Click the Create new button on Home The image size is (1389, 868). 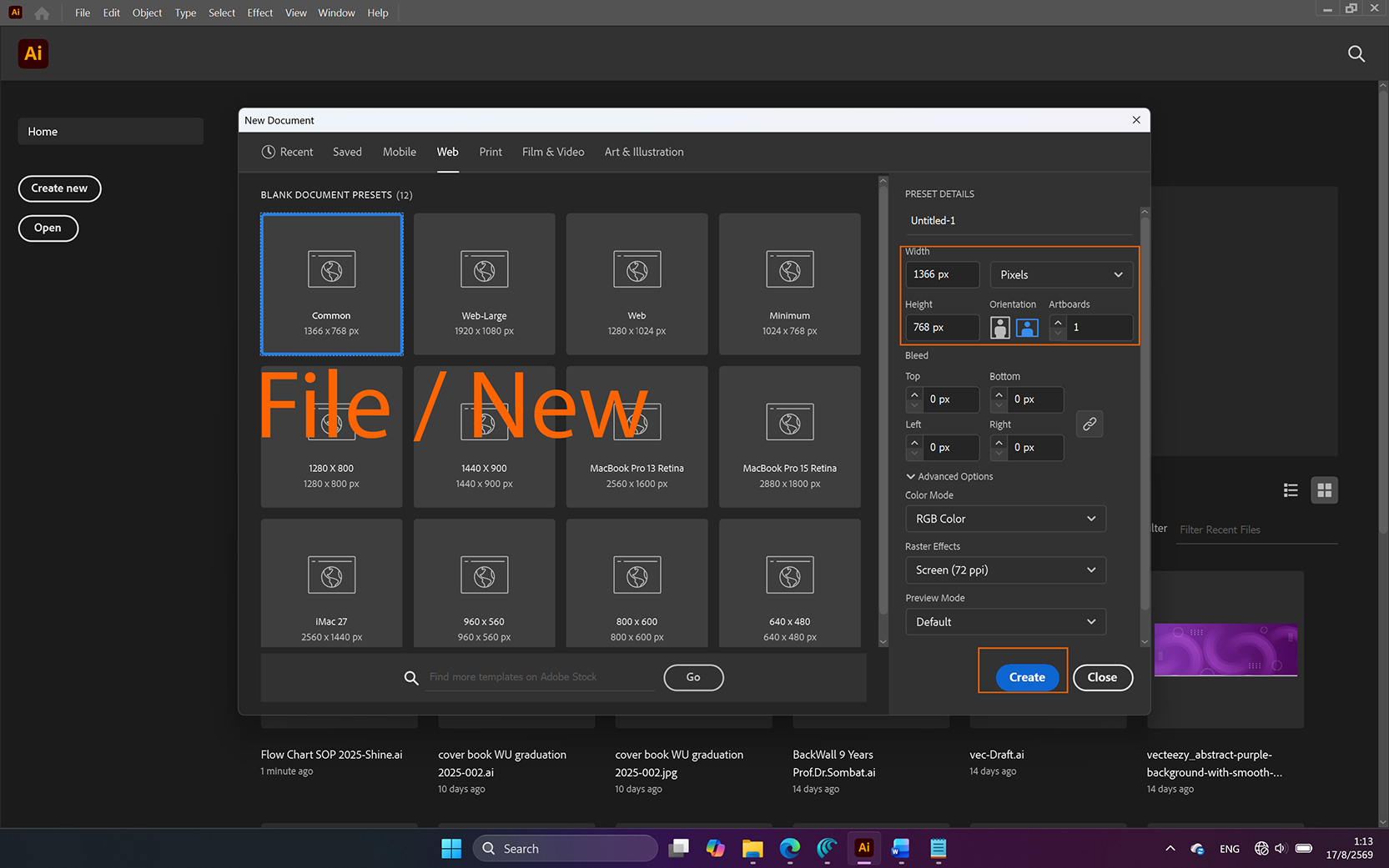coord(59,188)
